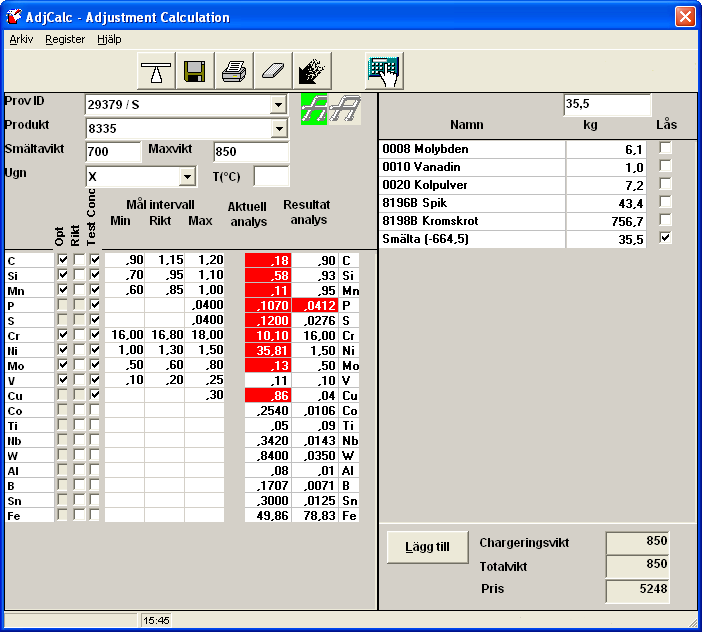Click the 756,7 kg cell
Image resolution: width=702 pixels, height=632 pixels.
click(606, 221)
